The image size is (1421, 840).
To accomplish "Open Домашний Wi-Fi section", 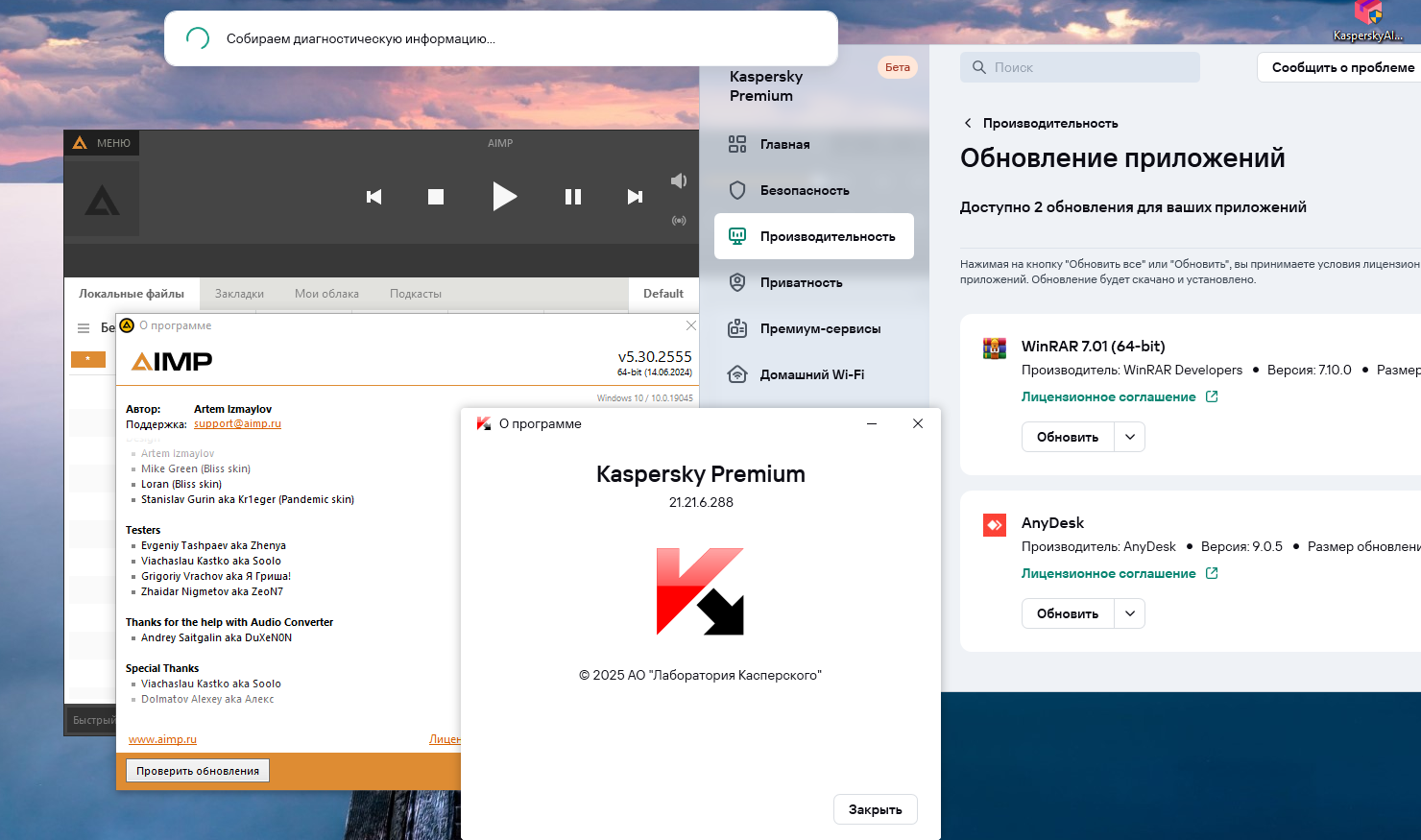I will (x=814, y=374).
